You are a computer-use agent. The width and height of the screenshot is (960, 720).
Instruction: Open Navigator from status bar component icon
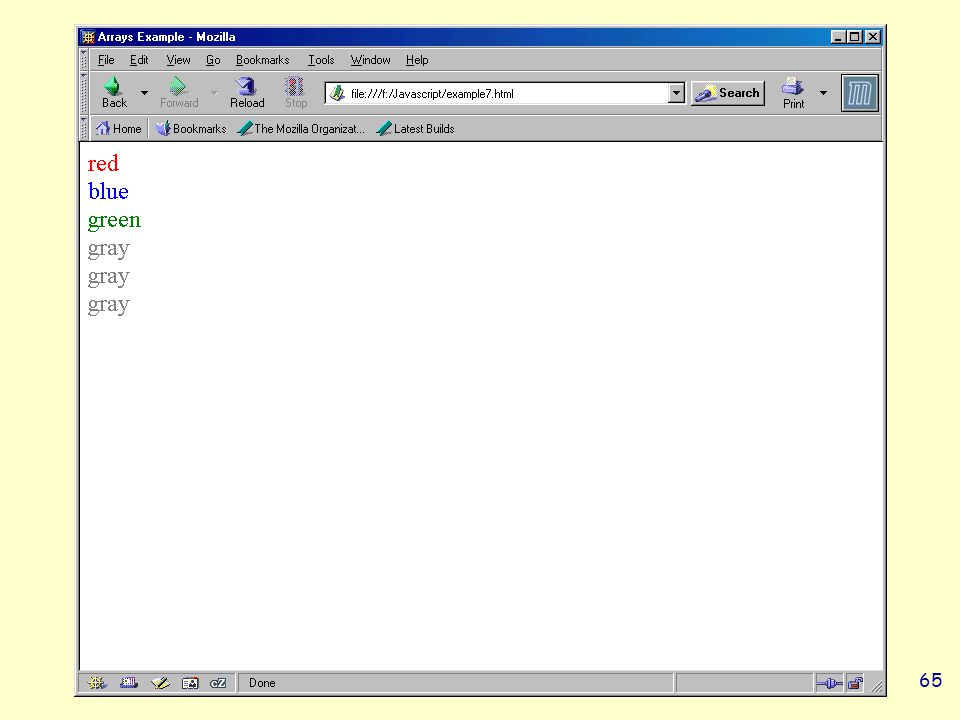(96, 683)
